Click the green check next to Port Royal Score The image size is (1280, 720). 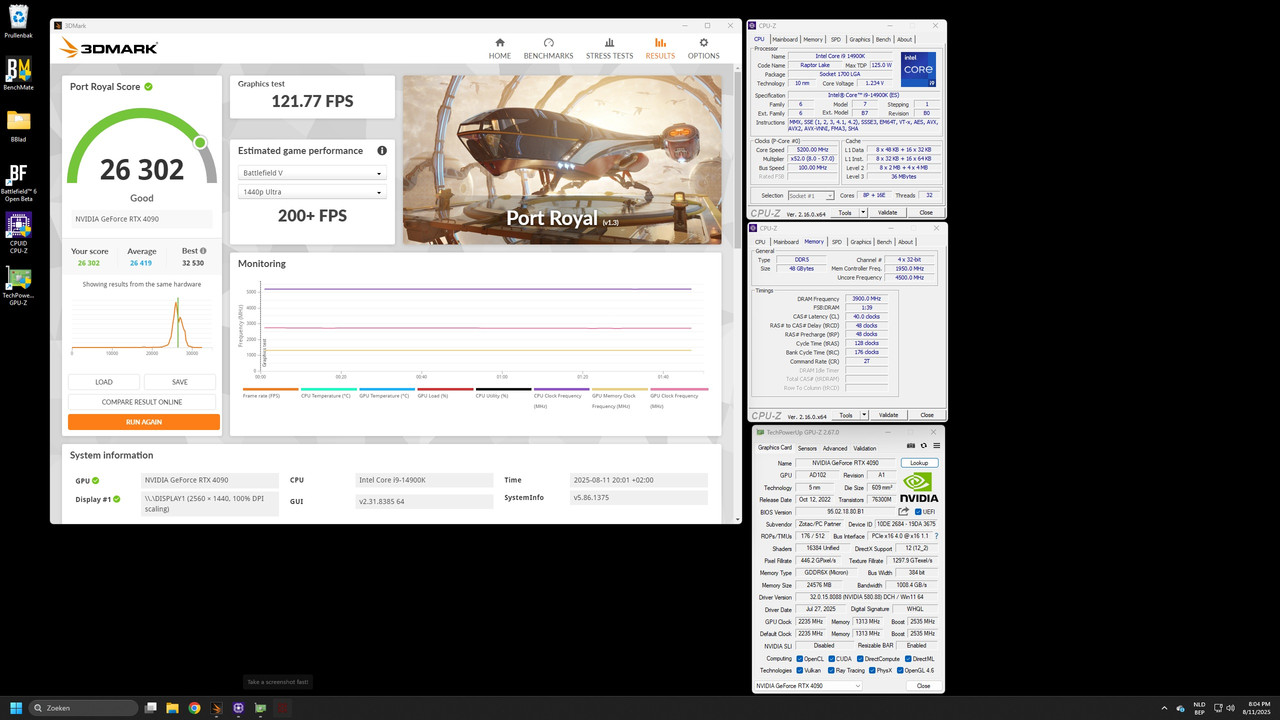point(149,87)
